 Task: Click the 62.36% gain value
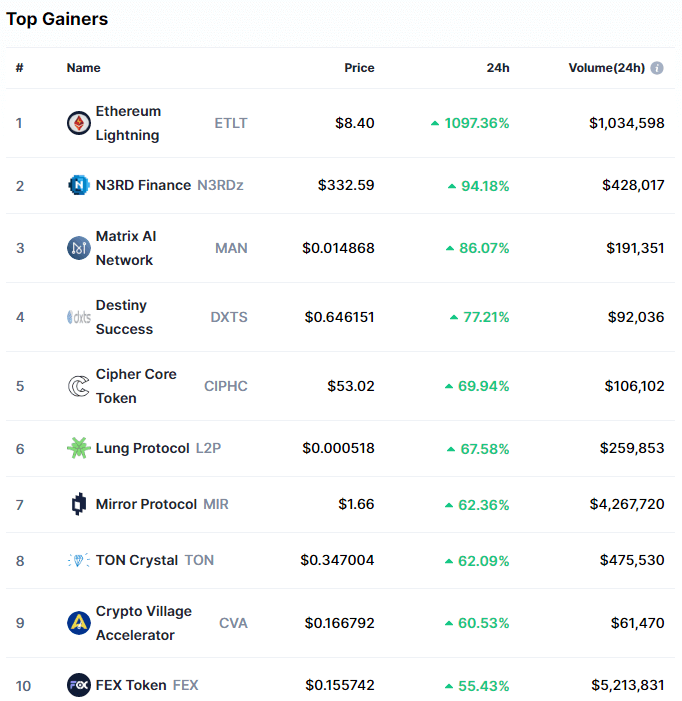pos(484,505)
